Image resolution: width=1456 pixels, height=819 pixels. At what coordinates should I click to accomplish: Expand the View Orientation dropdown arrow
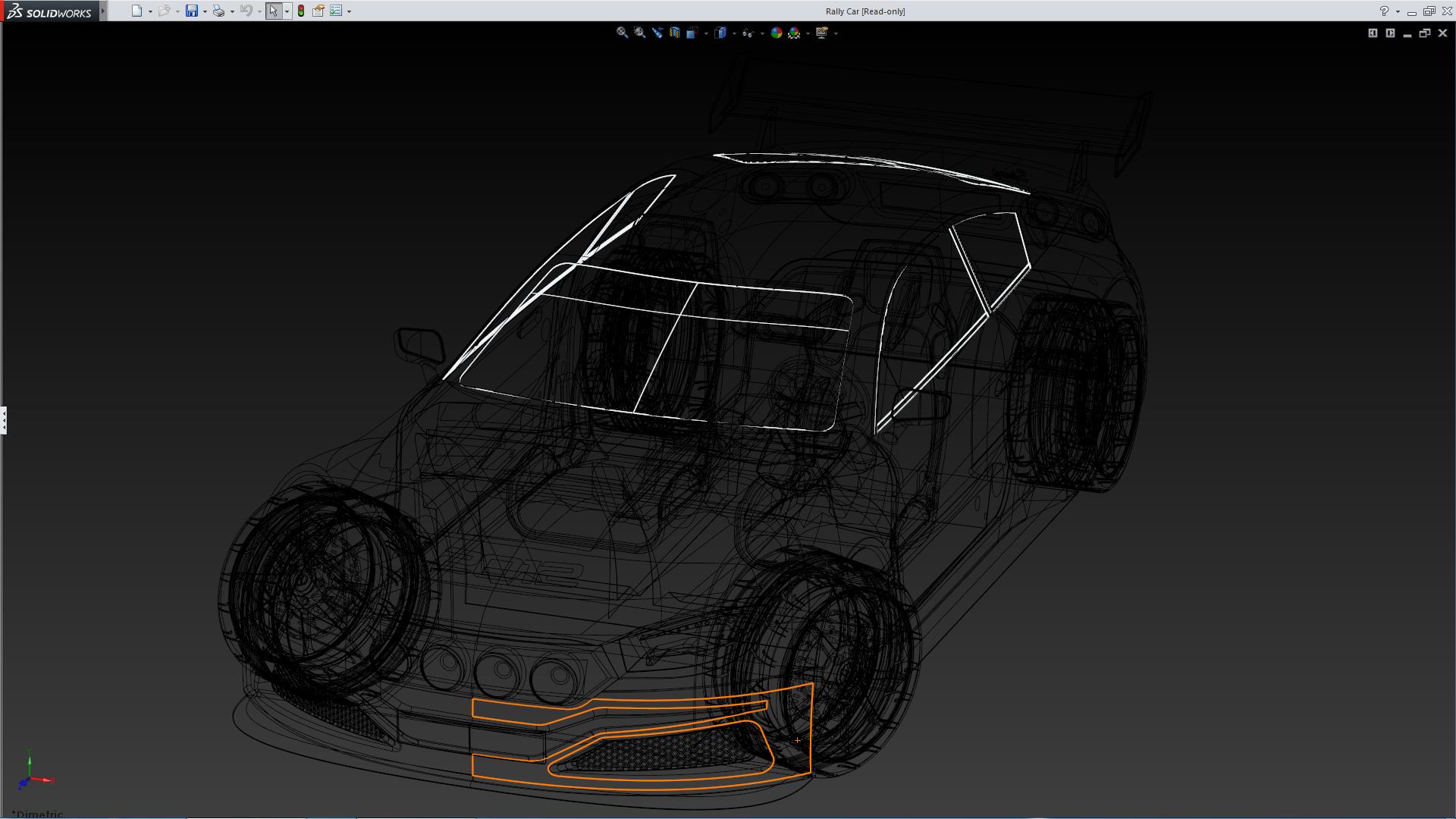tap(706, 33)
